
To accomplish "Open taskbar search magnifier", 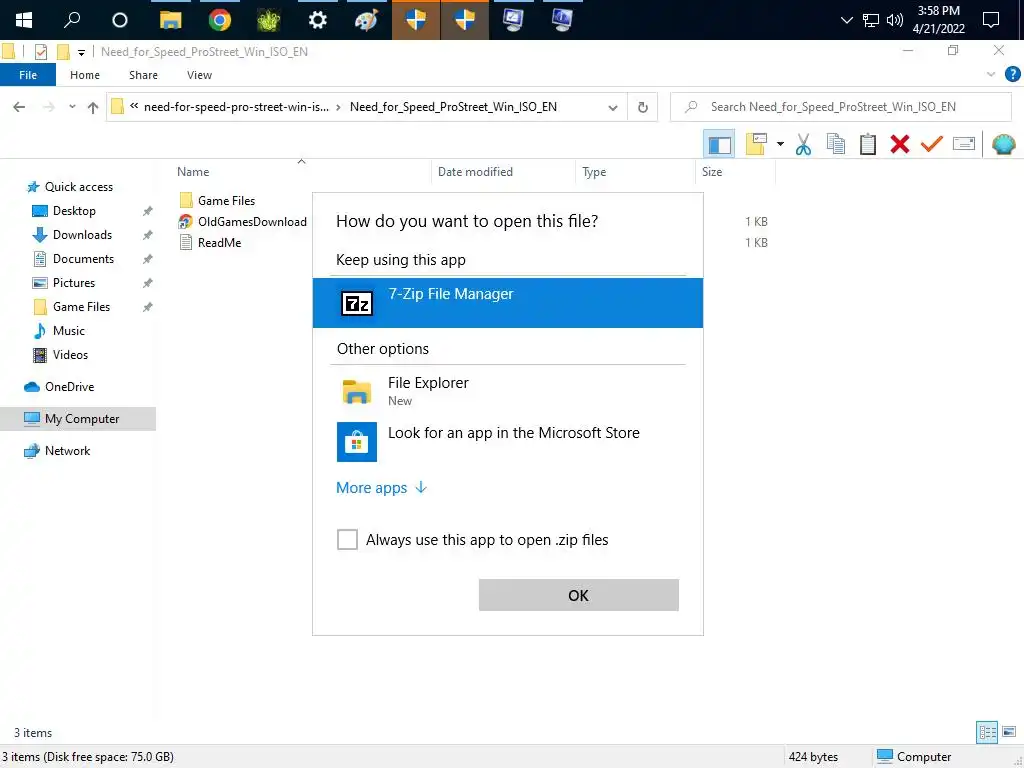I will [x=72, y=20].
